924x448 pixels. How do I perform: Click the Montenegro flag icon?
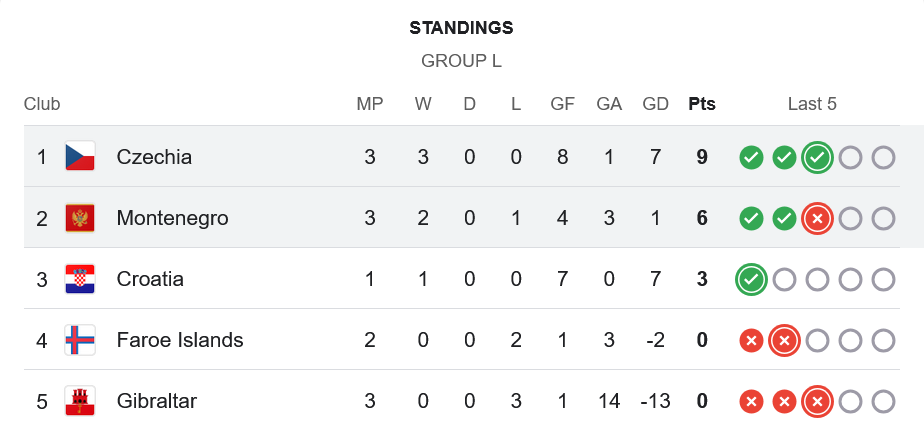coord(80,218)
